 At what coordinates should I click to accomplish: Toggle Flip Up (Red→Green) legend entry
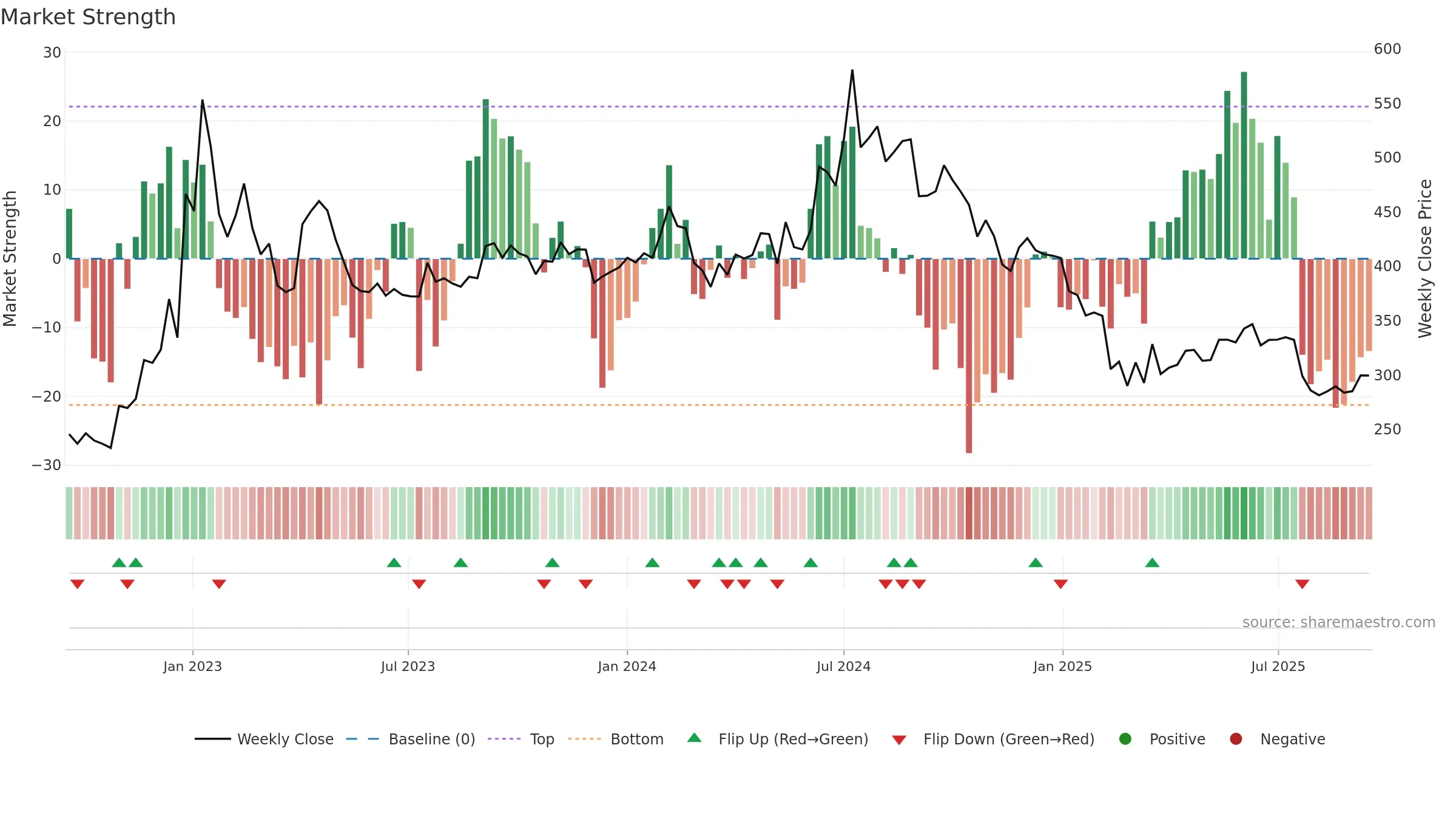point(778,739)
